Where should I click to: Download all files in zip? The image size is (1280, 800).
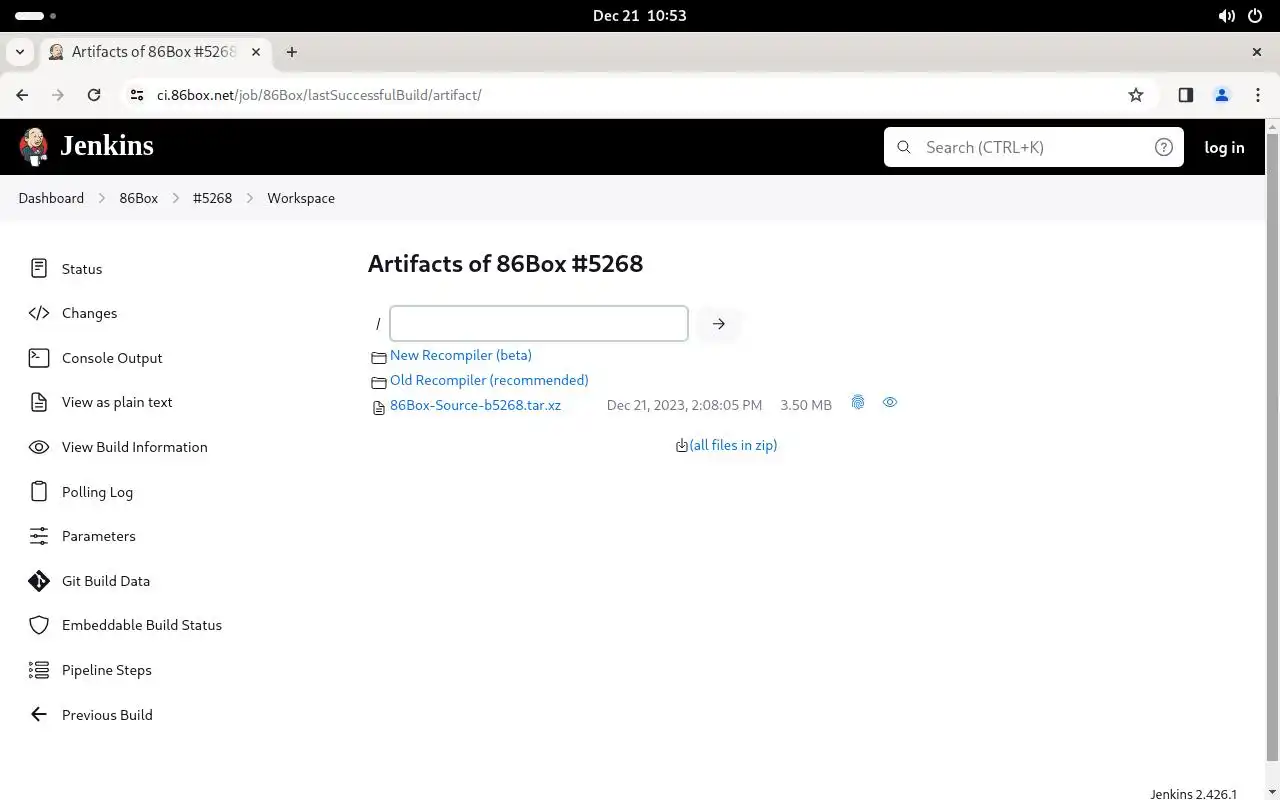pyautogui.click(x=733, y=445)
